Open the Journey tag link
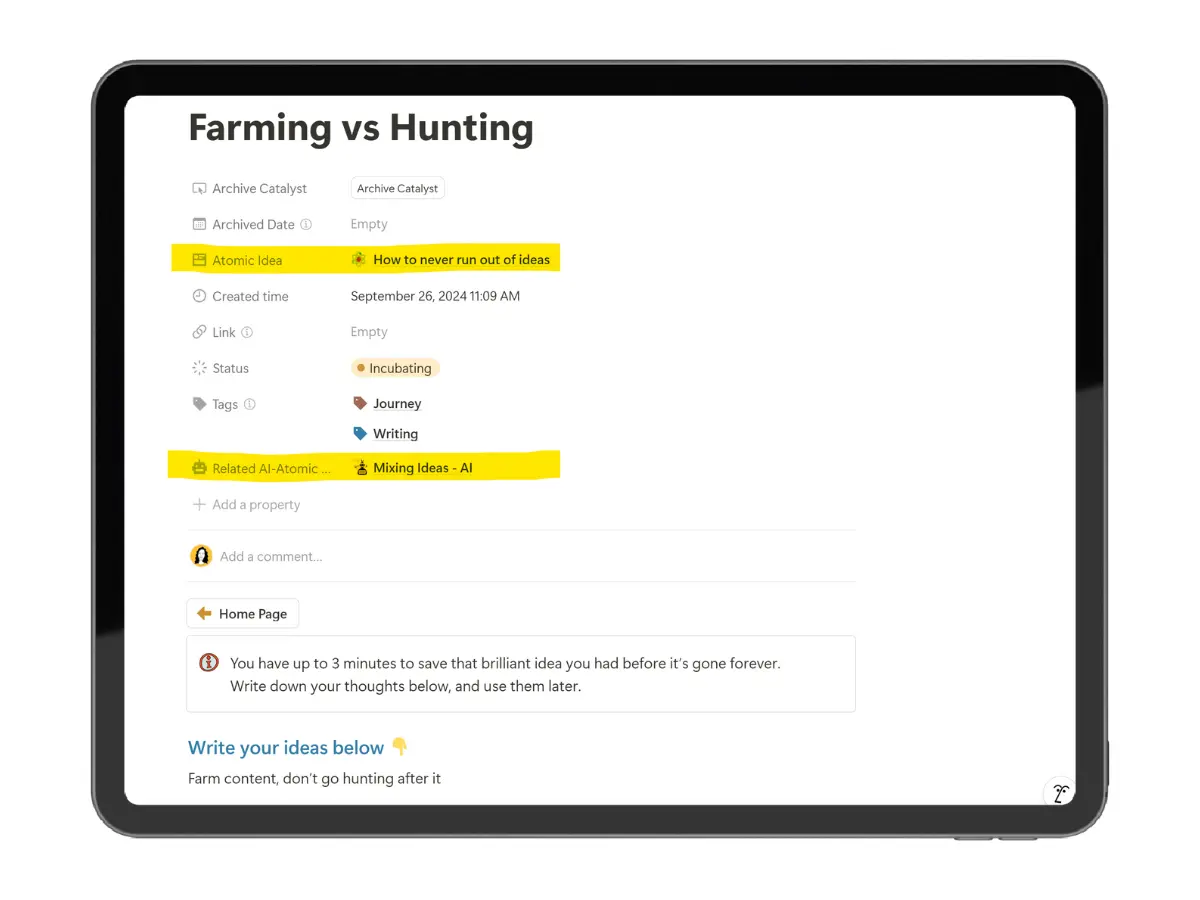 tap(397, 403)
